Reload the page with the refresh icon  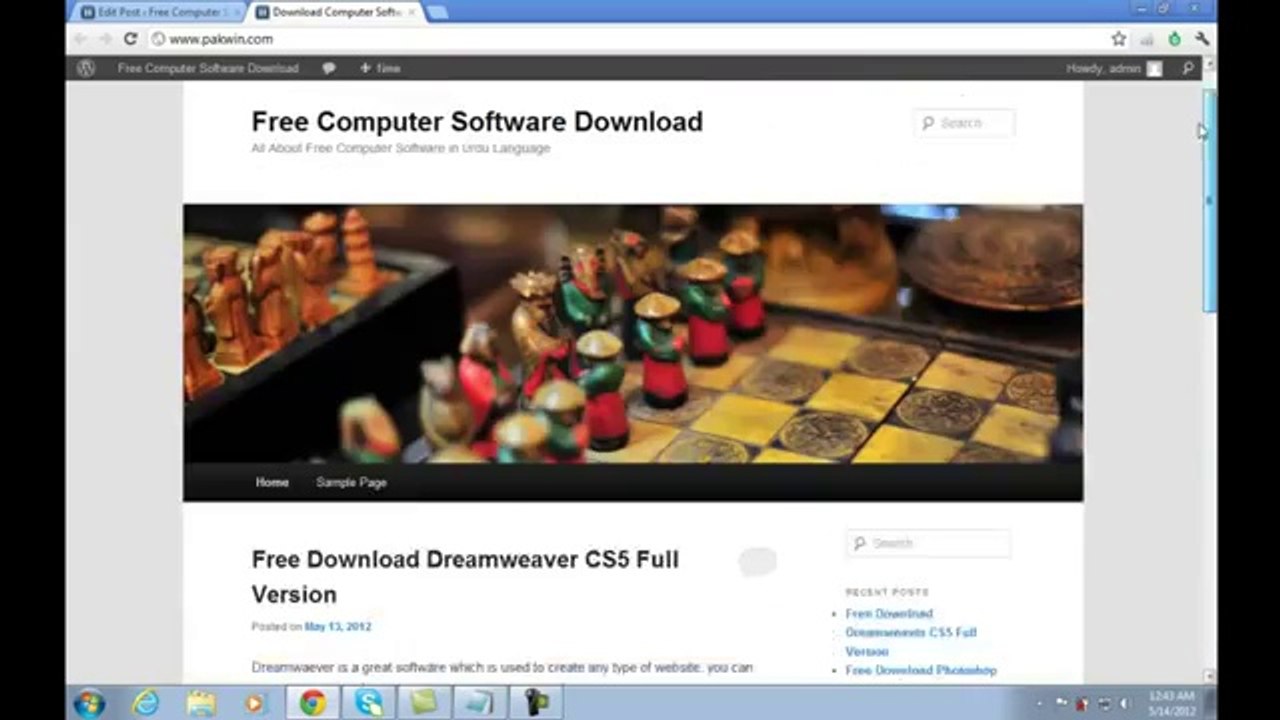pos(130,39)
